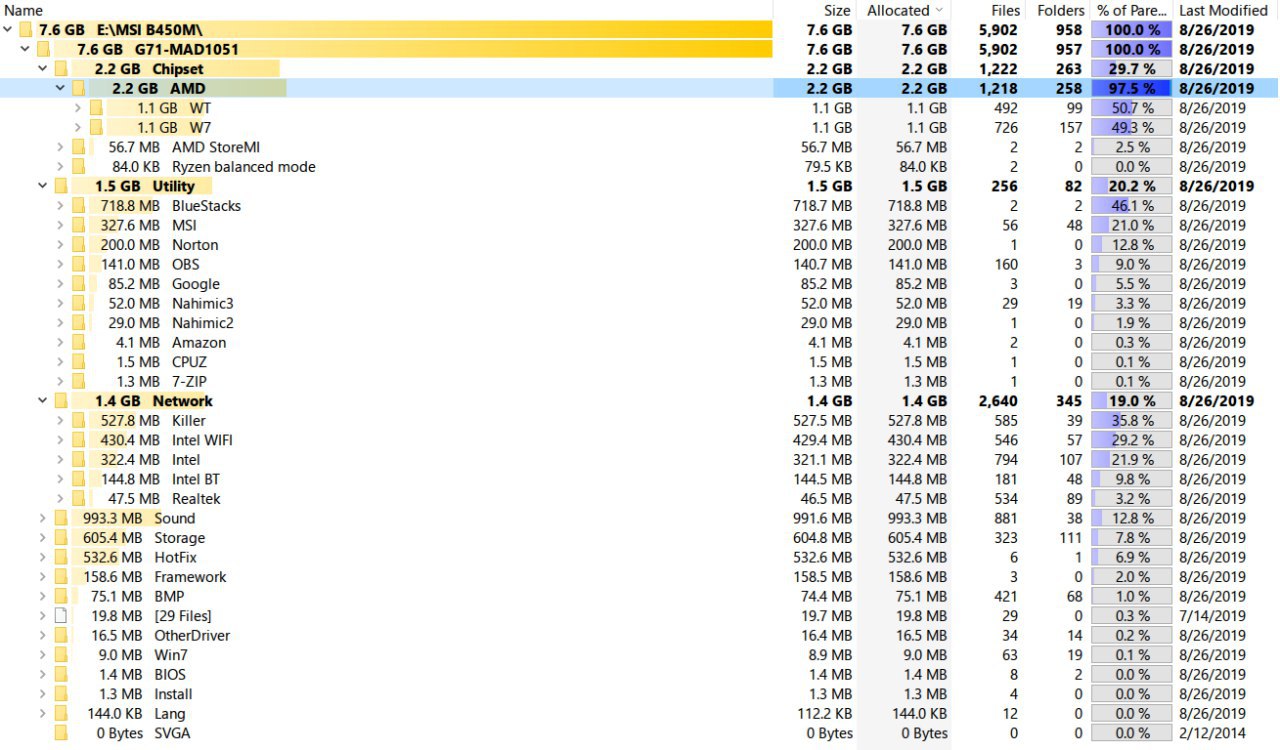The width and height of the screenshot is (1280, 750).
Task: Click the folder icon of OBS row
Action: tap(78, 264)
